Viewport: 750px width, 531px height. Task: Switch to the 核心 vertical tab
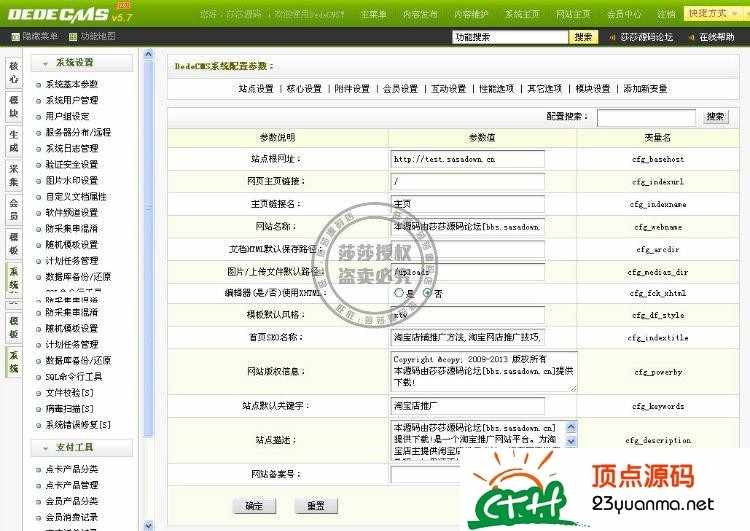(x=13, y=73)
